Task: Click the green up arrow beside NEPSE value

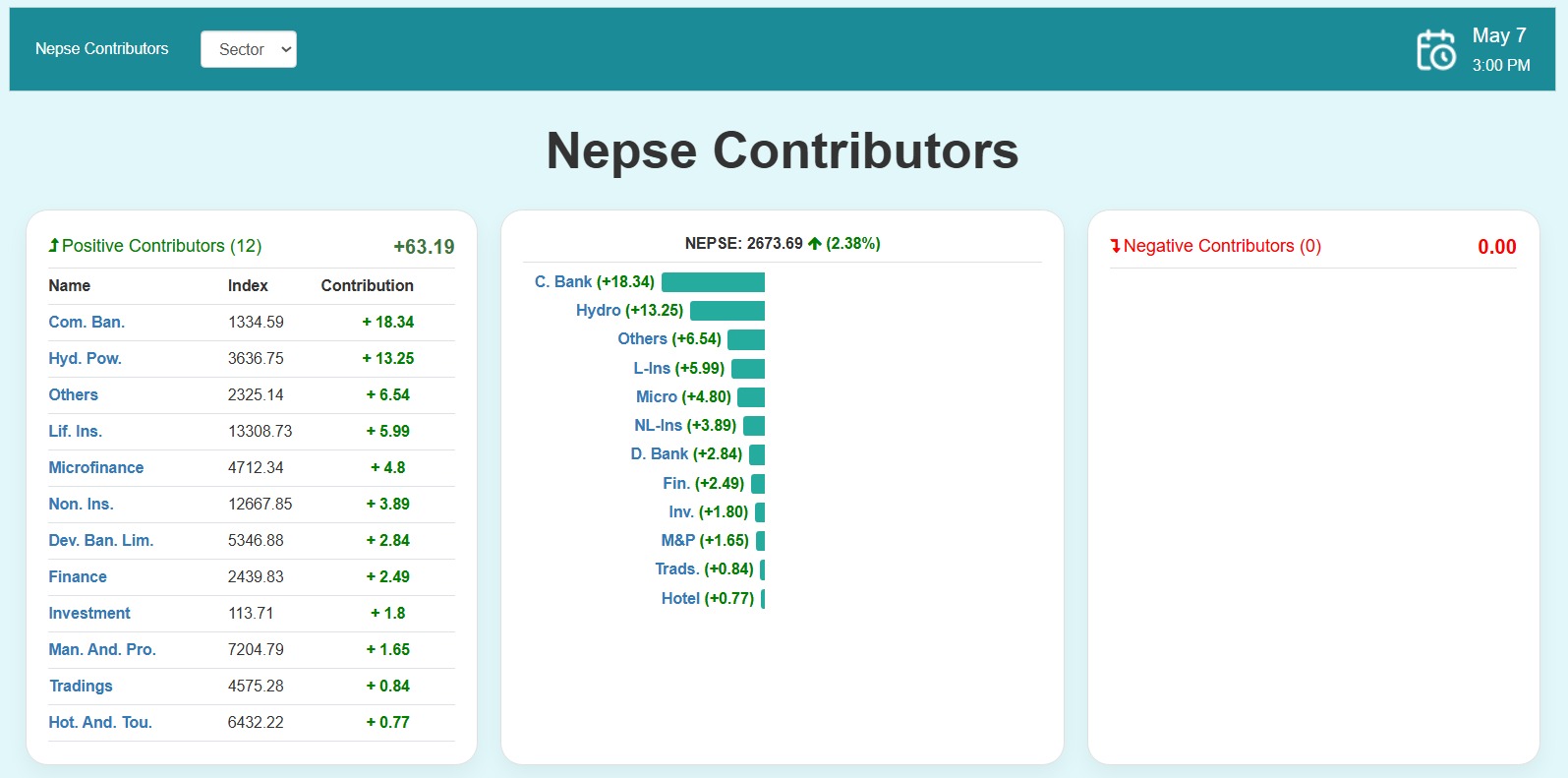Action: coord(814,244)
